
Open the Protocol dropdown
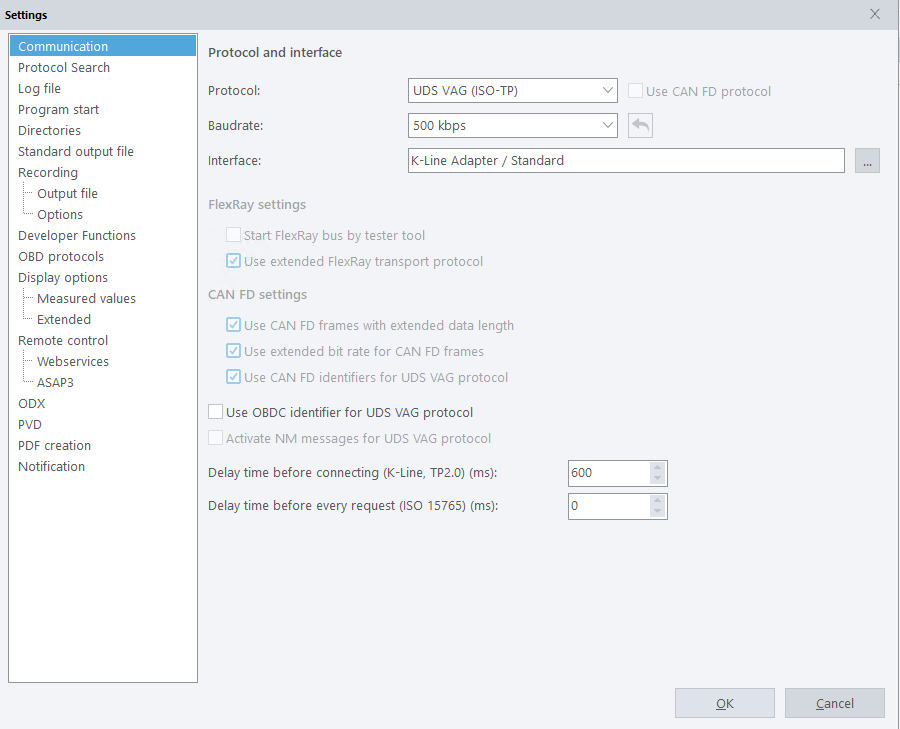513,91
